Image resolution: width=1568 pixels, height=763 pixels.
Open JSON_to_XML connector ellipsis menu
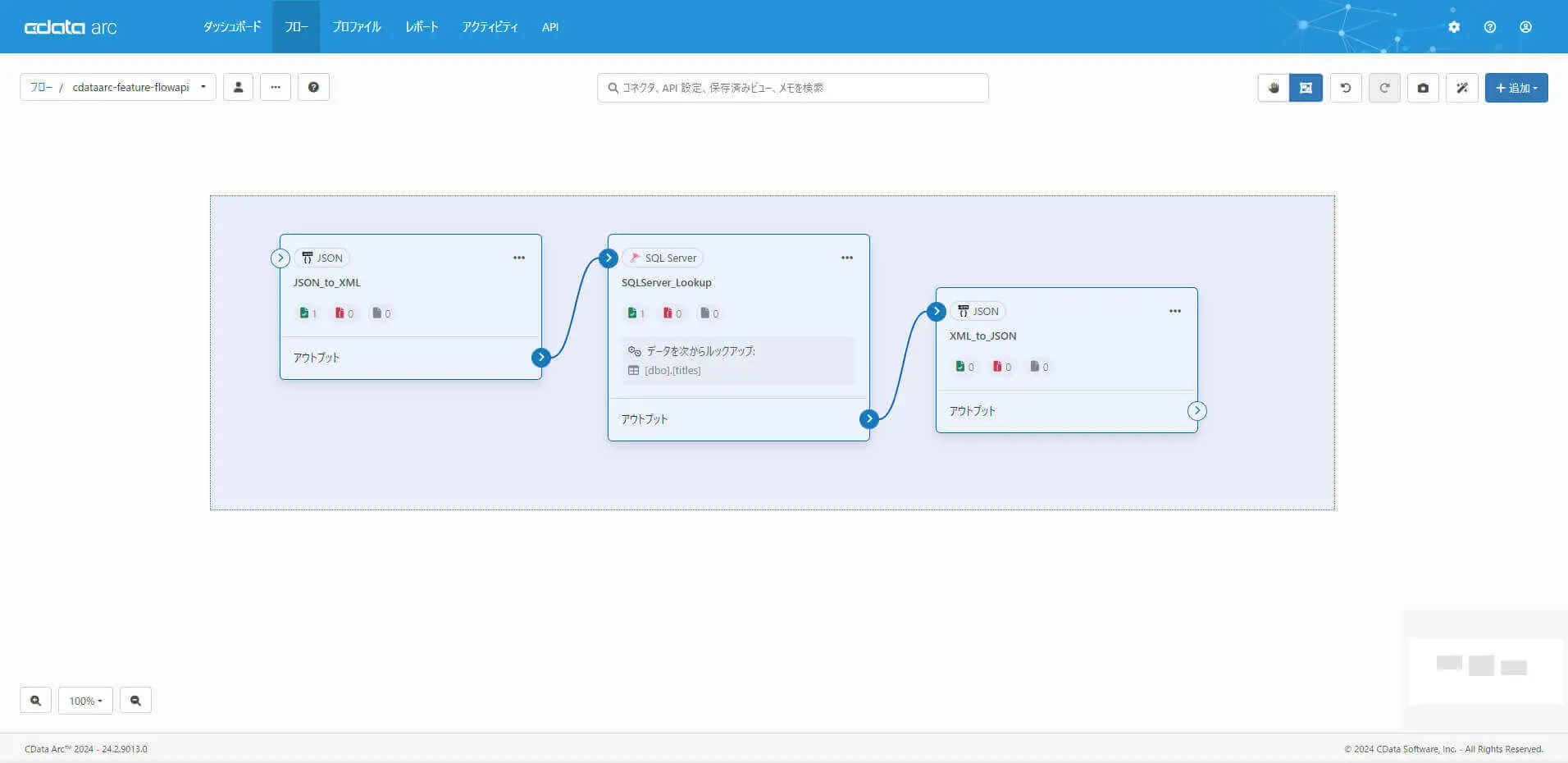point(519,258)
